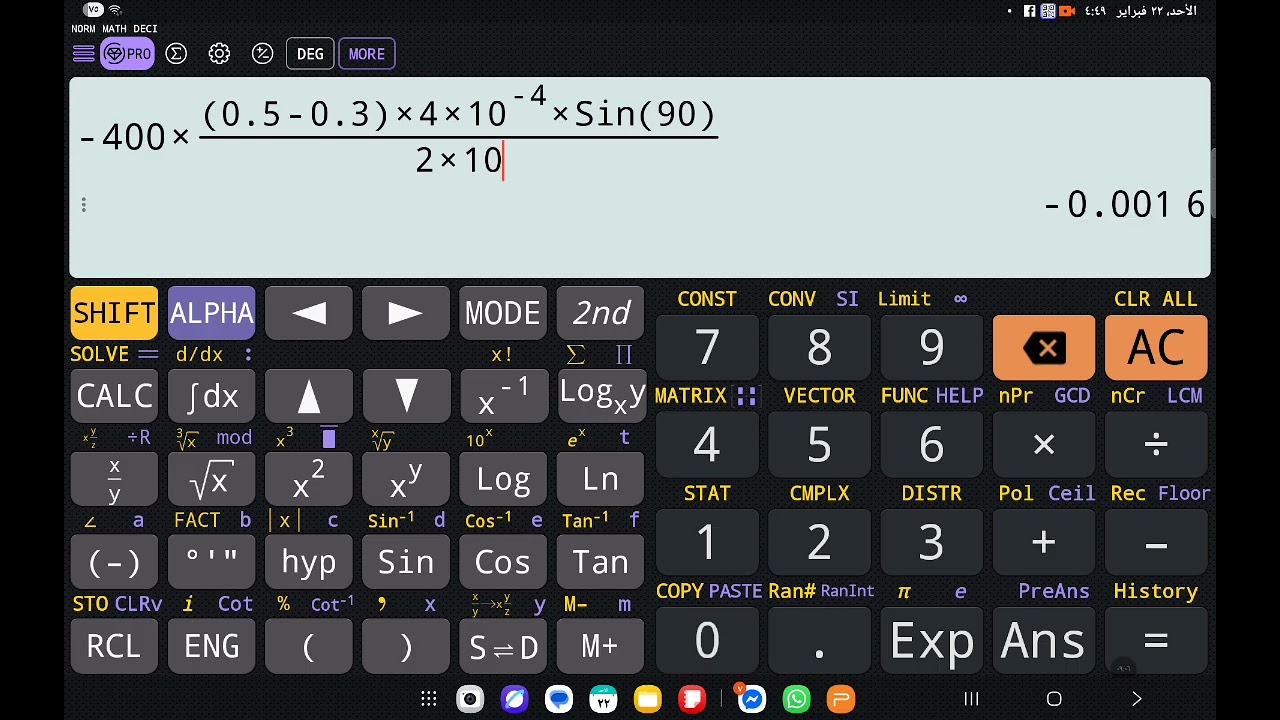Tap the recent apps navigation button
This screenshot has width=1280, height=720.
pos(971,699)
